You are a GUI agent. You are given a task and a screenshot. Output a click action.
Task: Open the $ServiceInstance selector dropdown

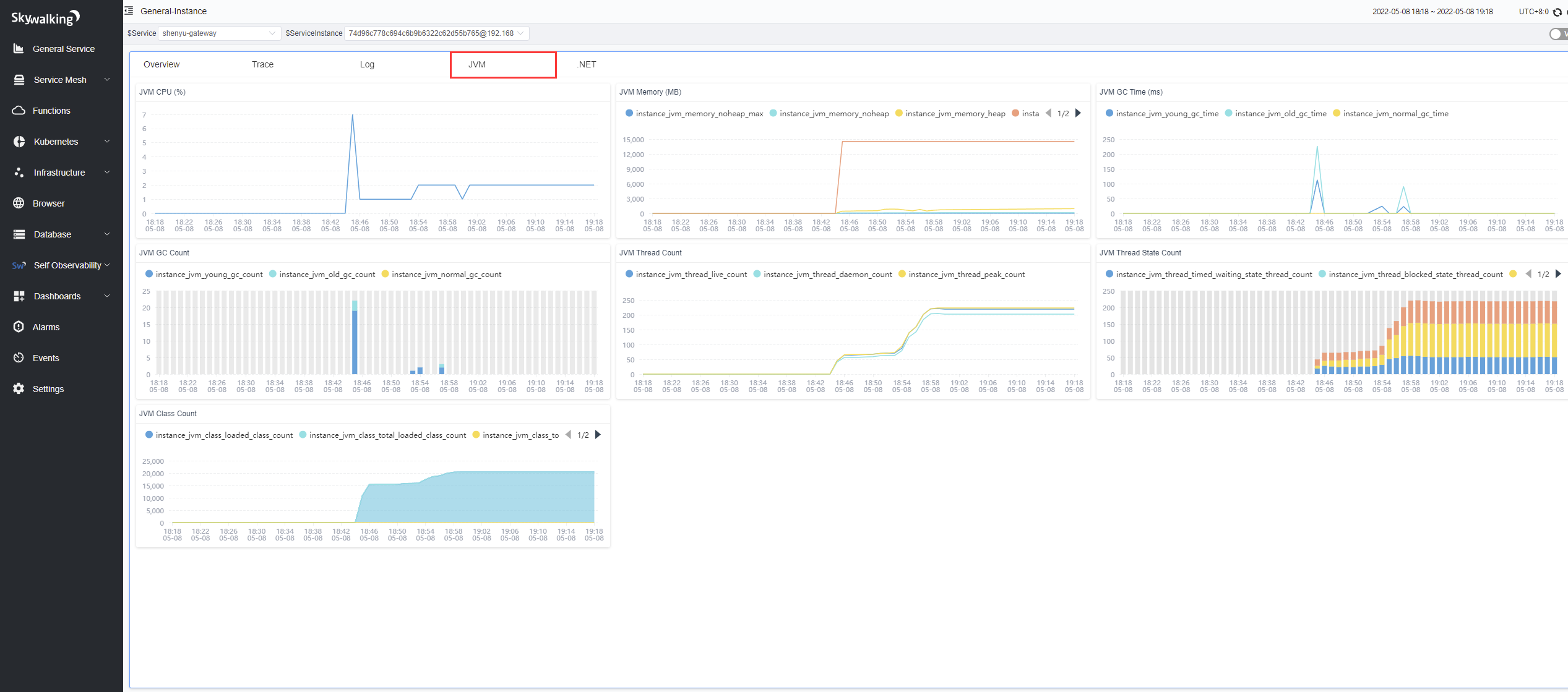click(x=436, y=33)
